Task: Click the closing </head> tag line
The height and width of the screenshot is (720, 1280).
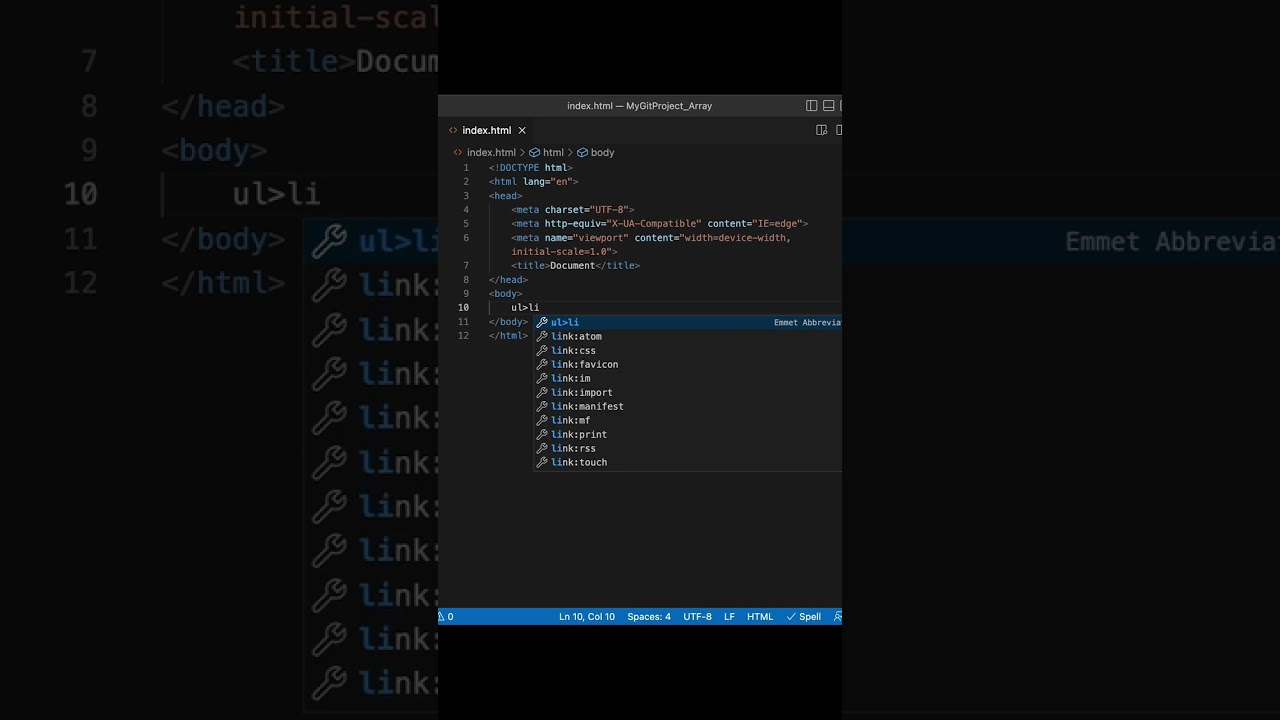Action: 508,280
